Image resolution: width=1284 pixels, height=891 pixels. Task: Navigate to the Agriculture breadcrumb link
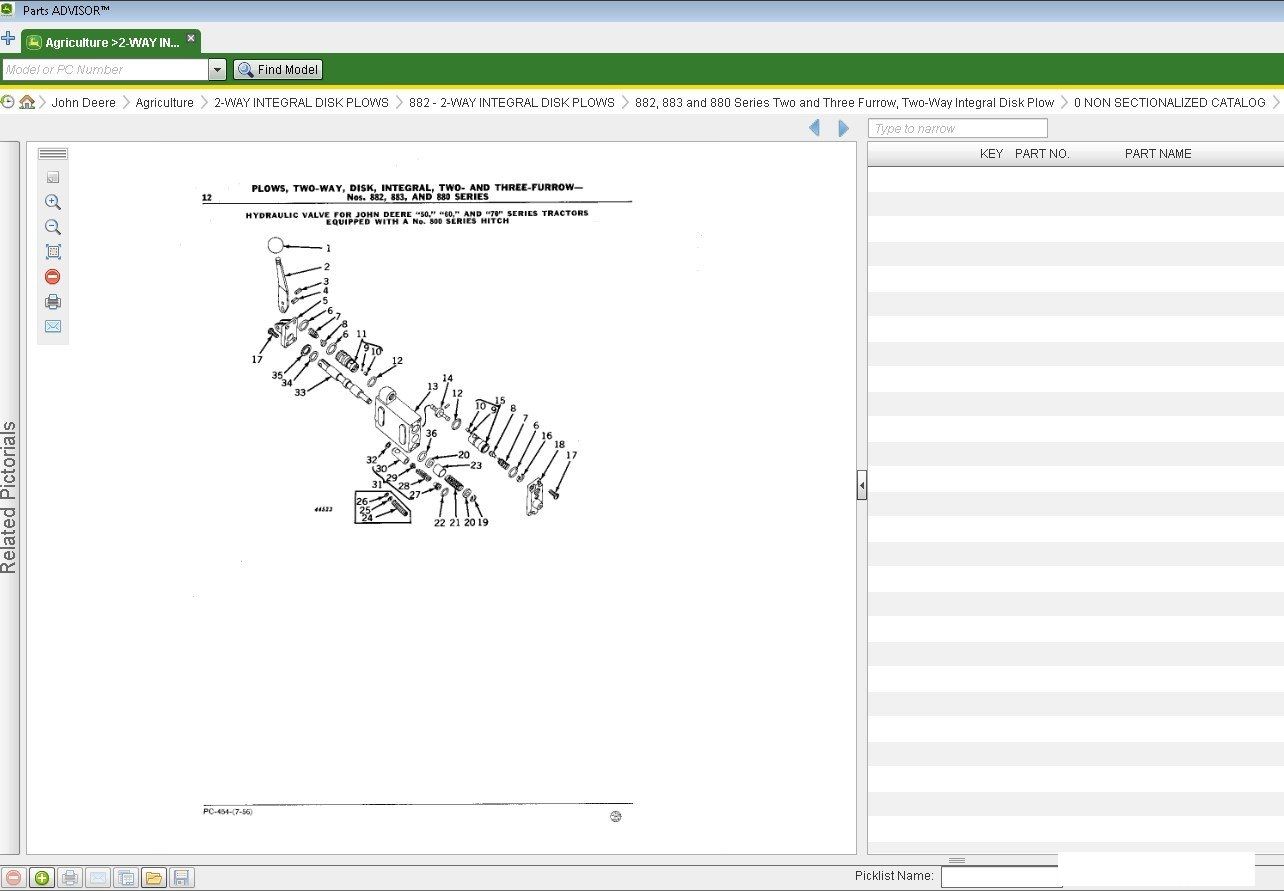point(164,102)
